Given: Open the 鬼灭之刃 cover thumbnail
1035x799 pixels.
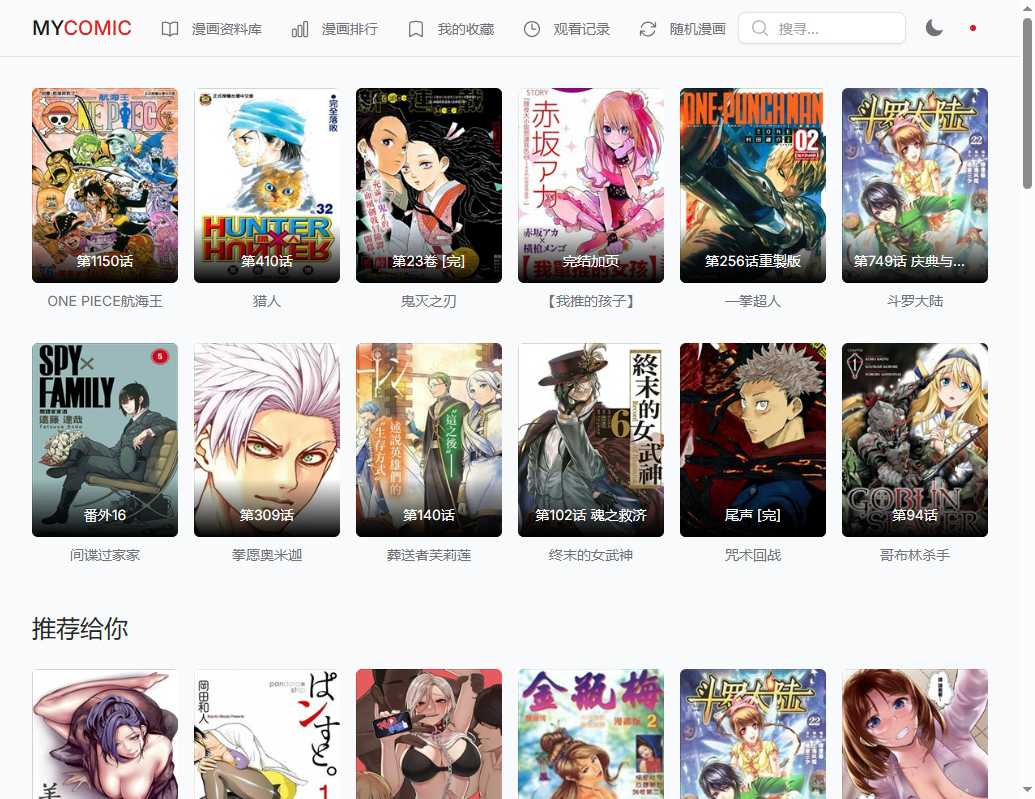Looking at the screenshot, I should pyautogui.click(x=428, y=186).
